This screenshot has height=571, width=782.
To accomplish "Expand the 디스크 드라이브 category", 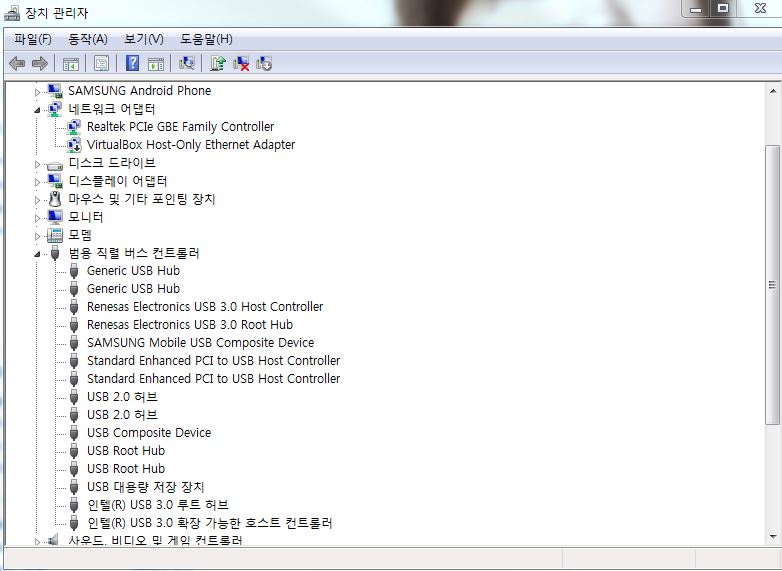I will [x=37, y=164].
